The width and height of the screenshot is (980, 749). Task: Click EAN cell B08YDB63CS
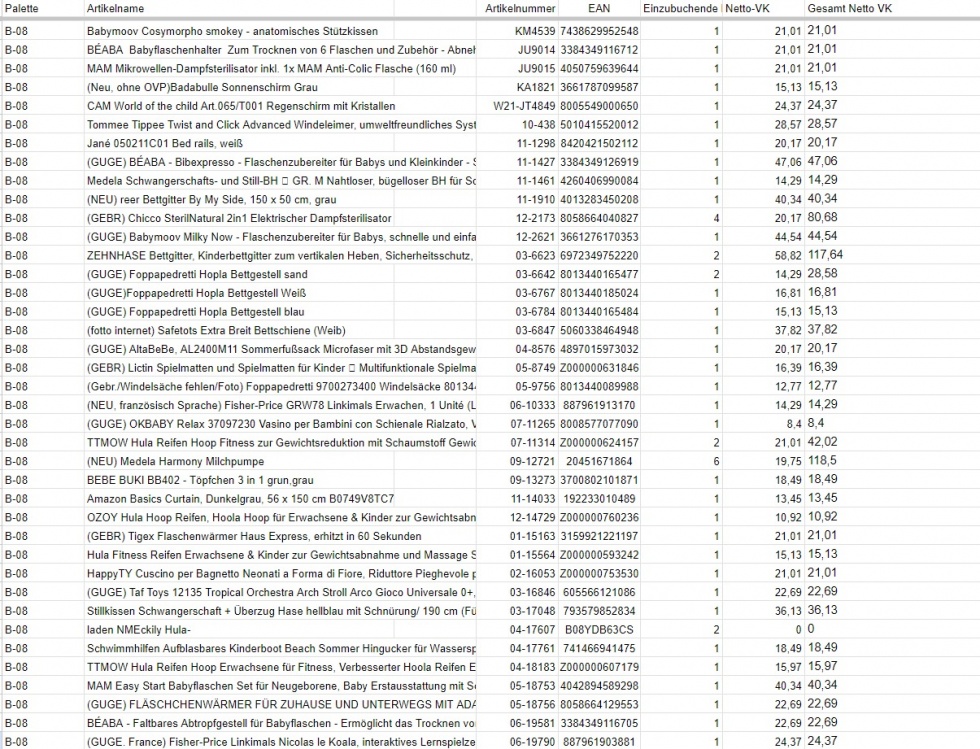(x=599, y=630)
